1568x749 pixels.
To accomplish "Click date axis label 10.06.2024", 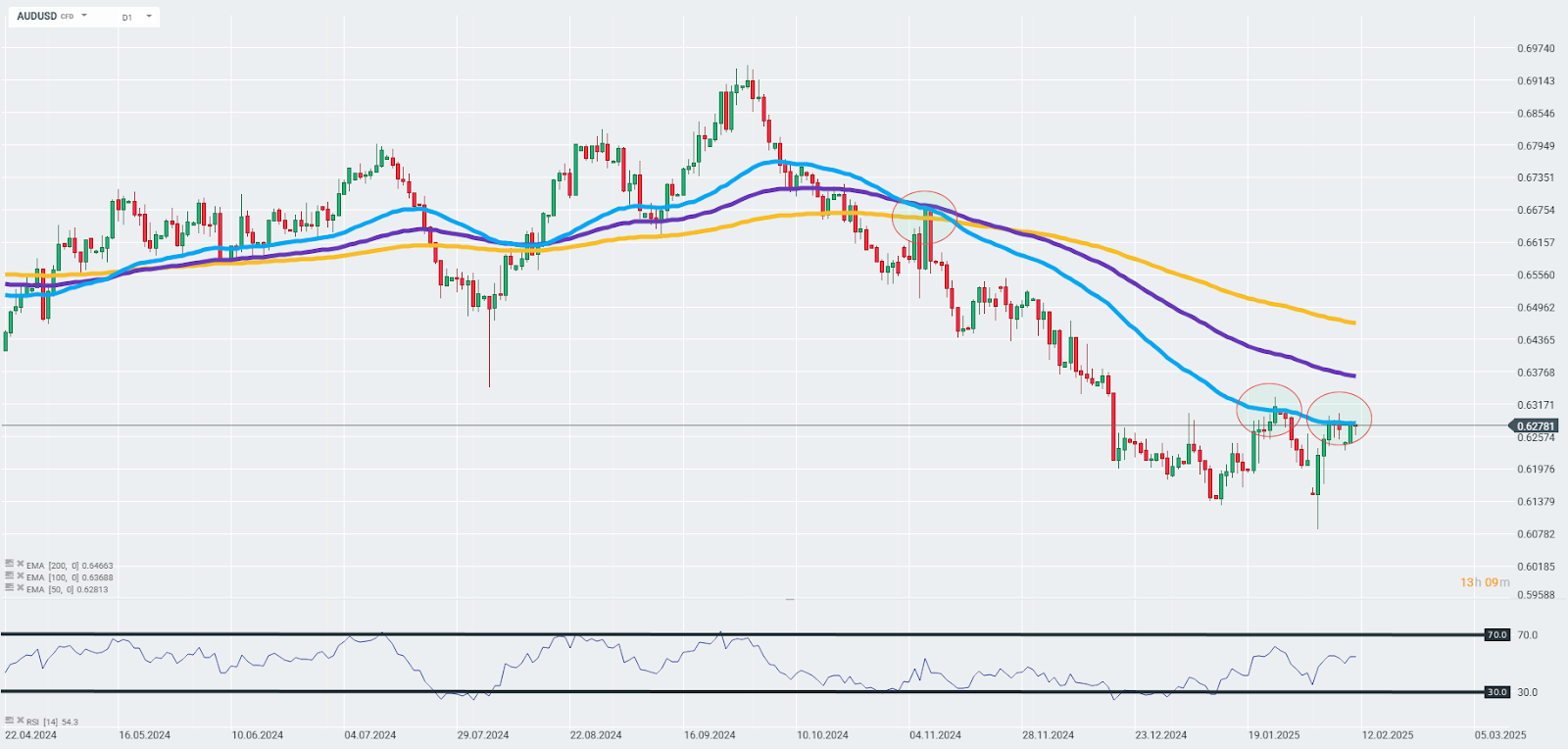I will tap(257, 734).
